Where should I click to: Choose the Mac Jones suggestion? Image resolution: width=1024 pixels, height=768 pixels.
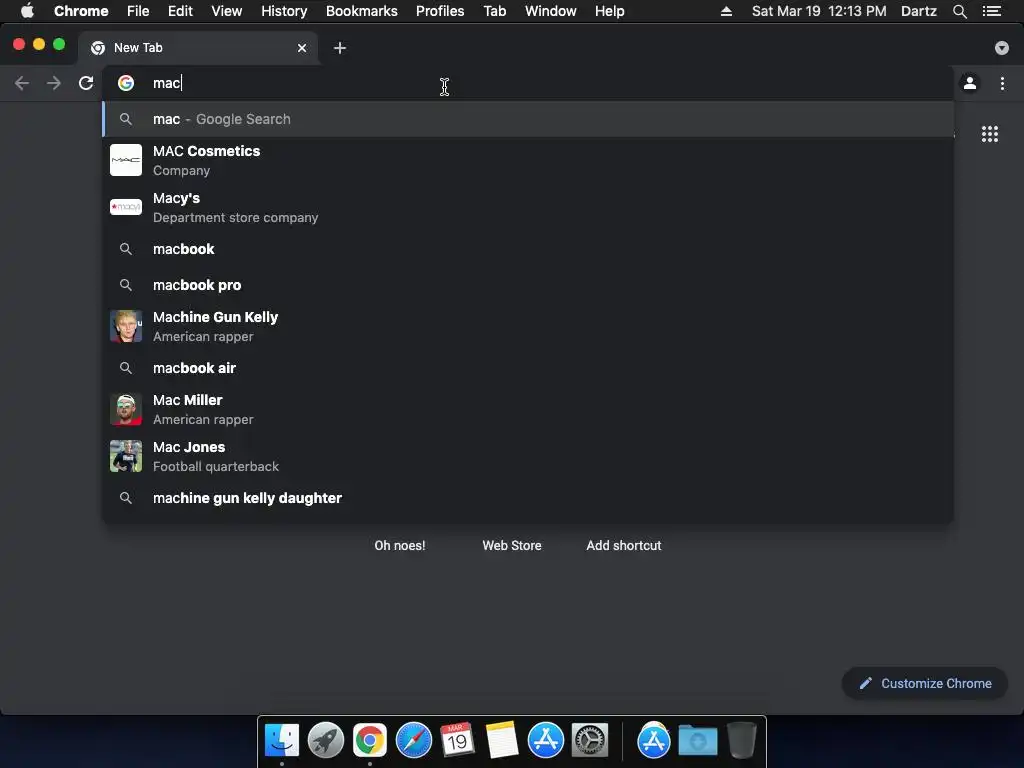528,456
